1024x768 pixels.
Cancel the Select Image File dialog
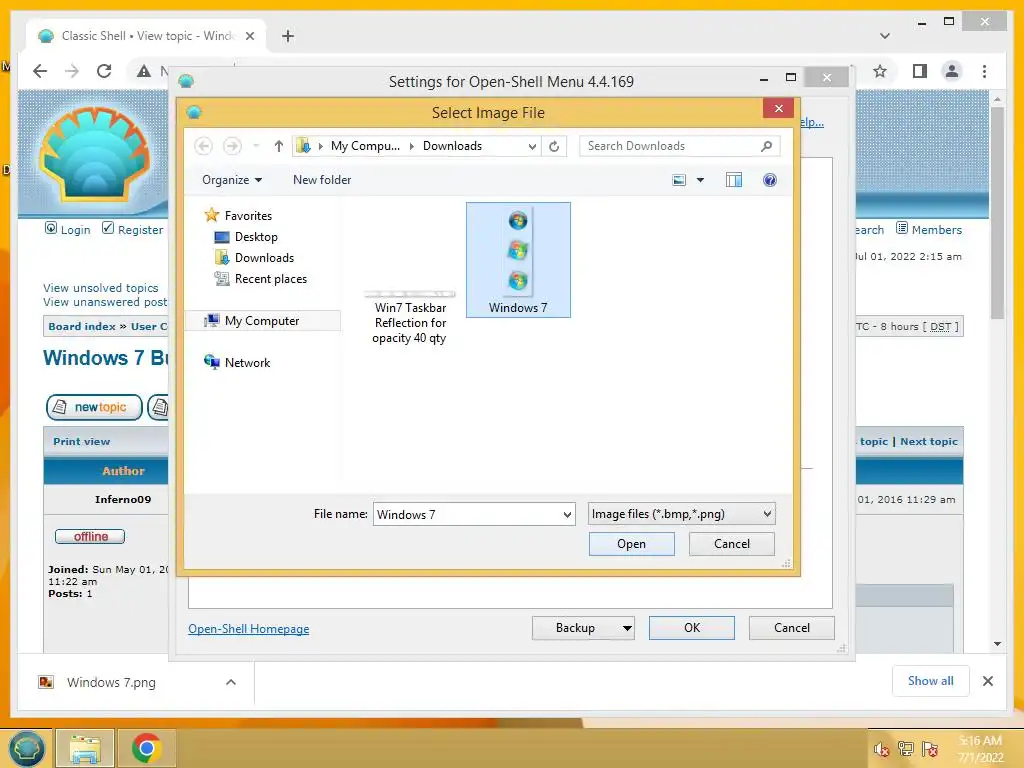[x=731, y=544]
